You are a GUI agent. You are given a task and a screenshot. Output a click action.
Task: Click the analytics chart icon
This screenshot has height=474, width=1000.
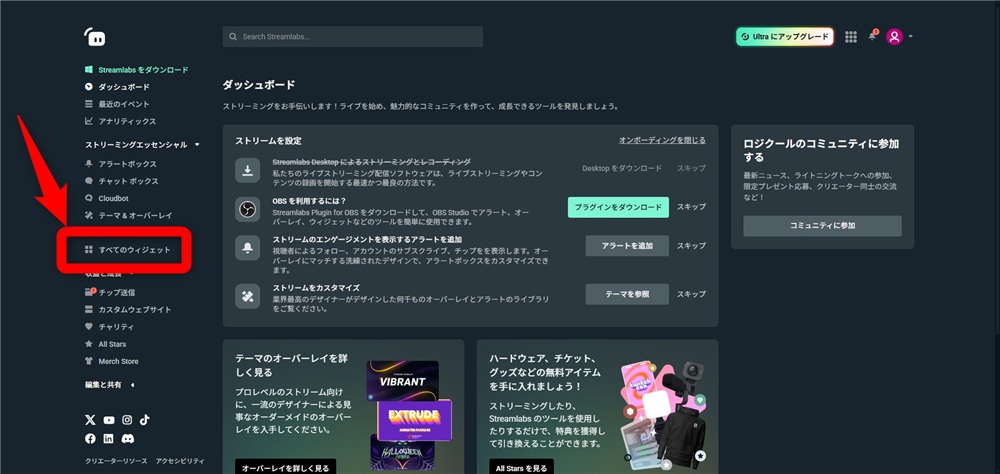point(89,121)
